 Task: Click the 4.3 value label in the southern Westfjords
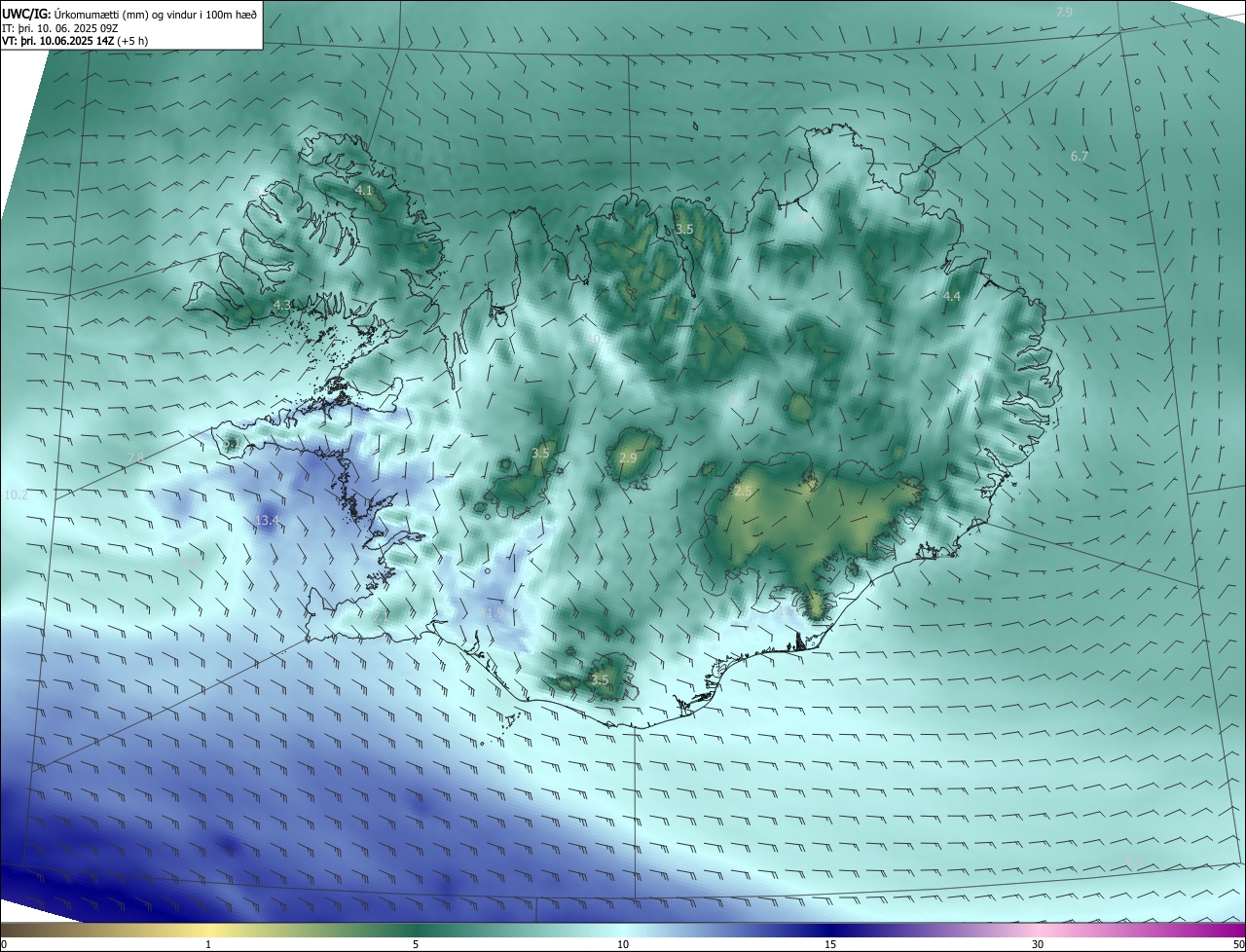(282, 306)
